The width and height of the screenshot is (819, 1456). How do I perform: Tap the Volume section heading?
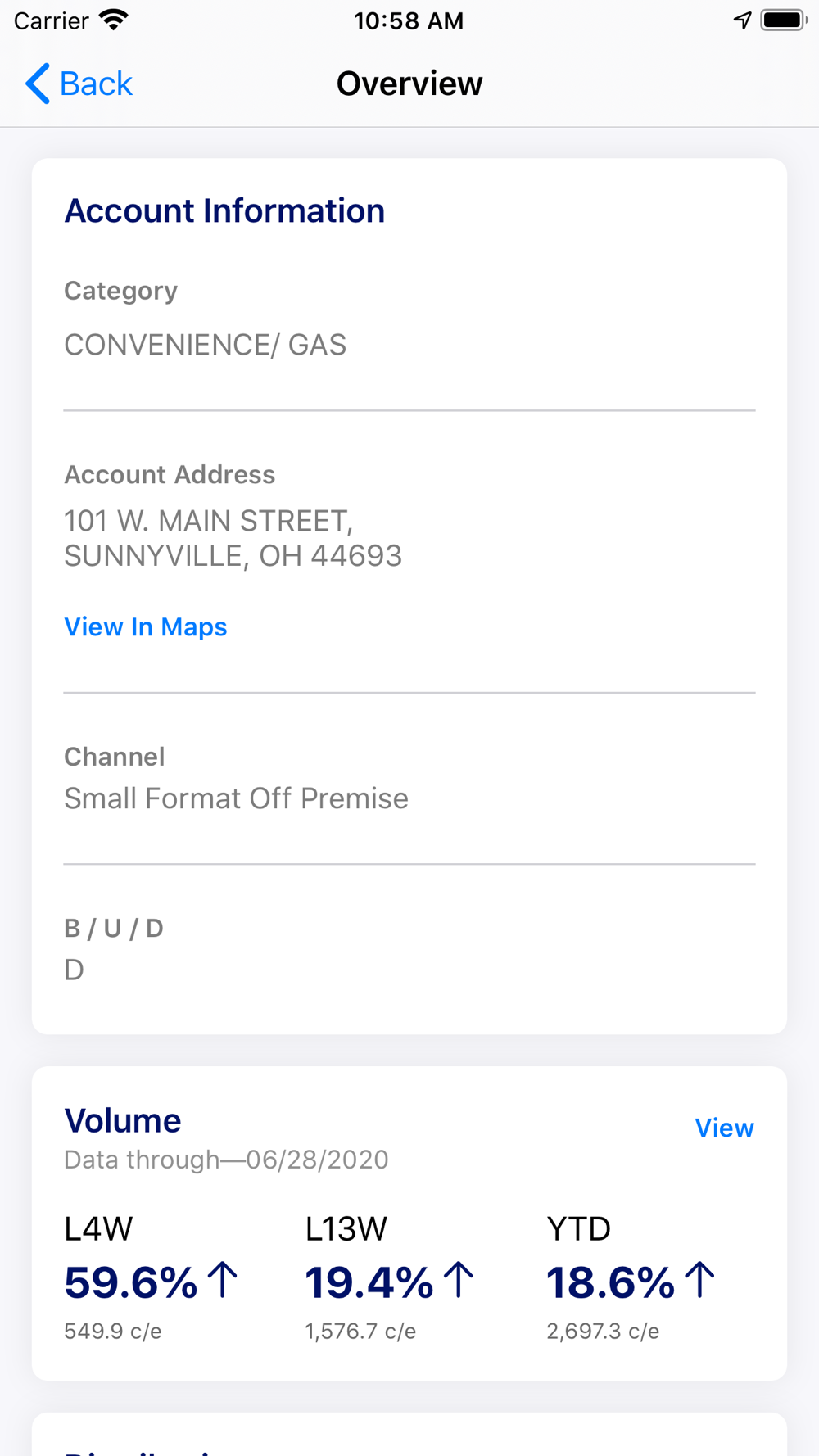[123, 1120]
